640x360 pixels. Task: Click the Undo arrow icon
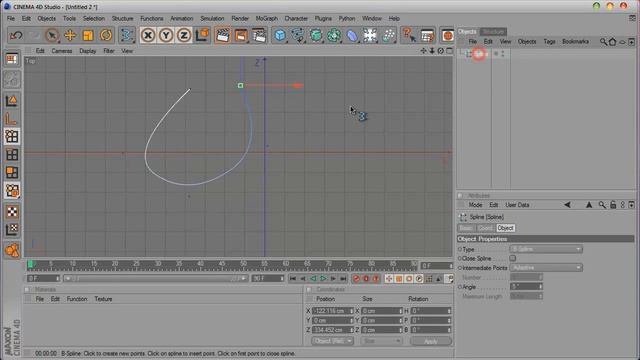[x=16, y=35]
